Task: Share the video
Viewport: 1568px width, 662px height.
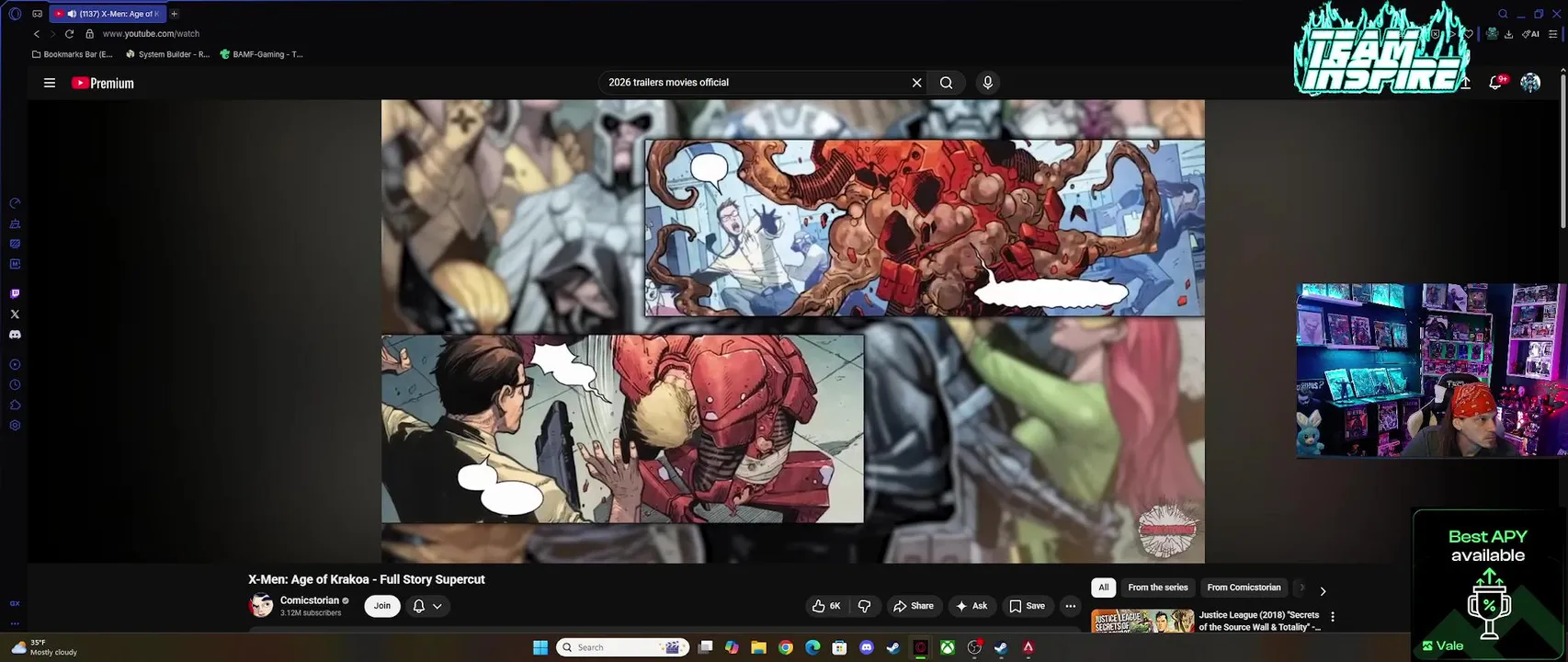Action: (x=913, y=606)
